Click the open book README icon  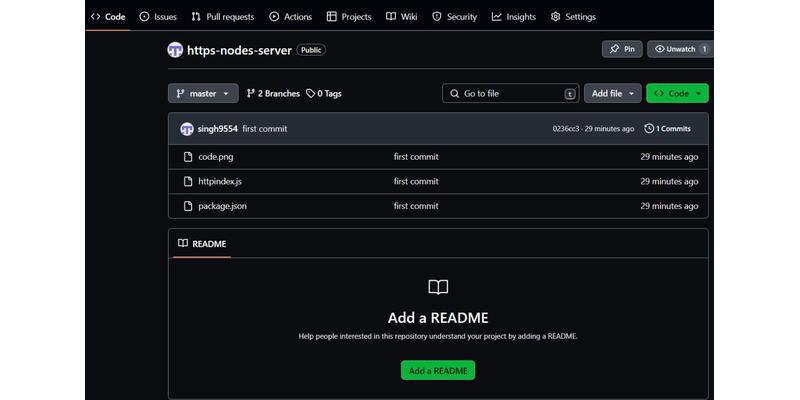438,288
